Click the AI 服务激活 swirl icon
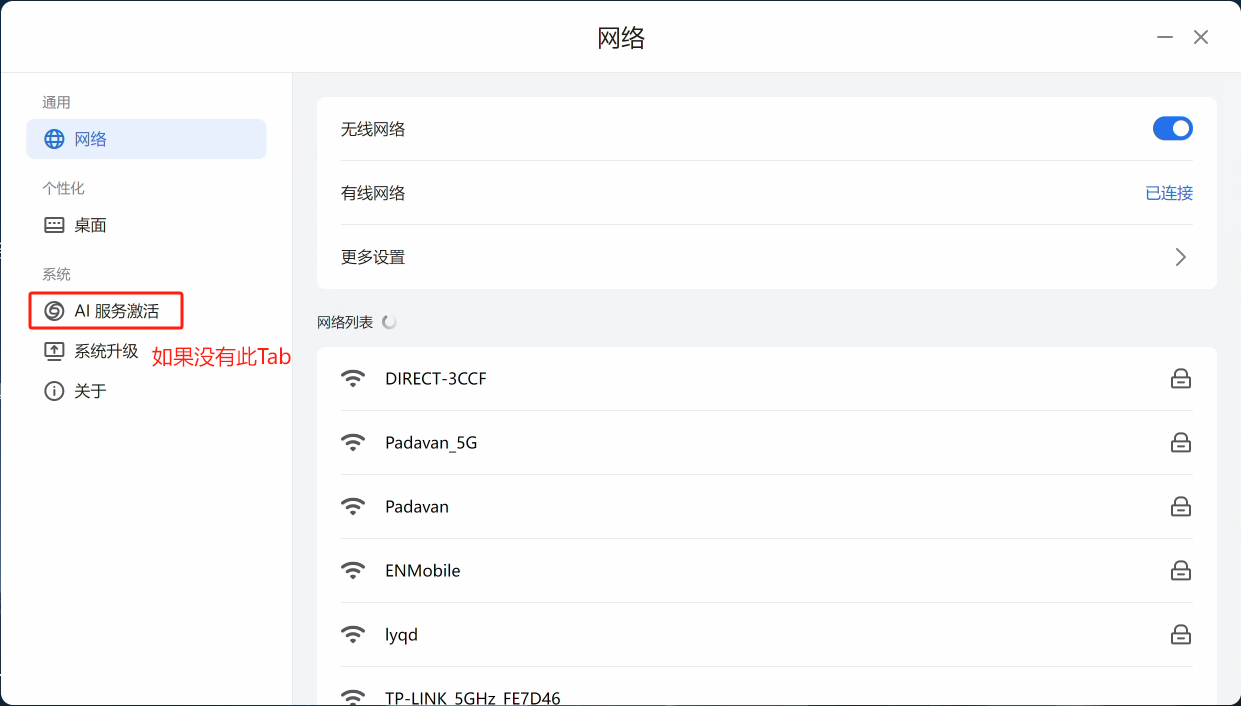 (x=54, y=311)
